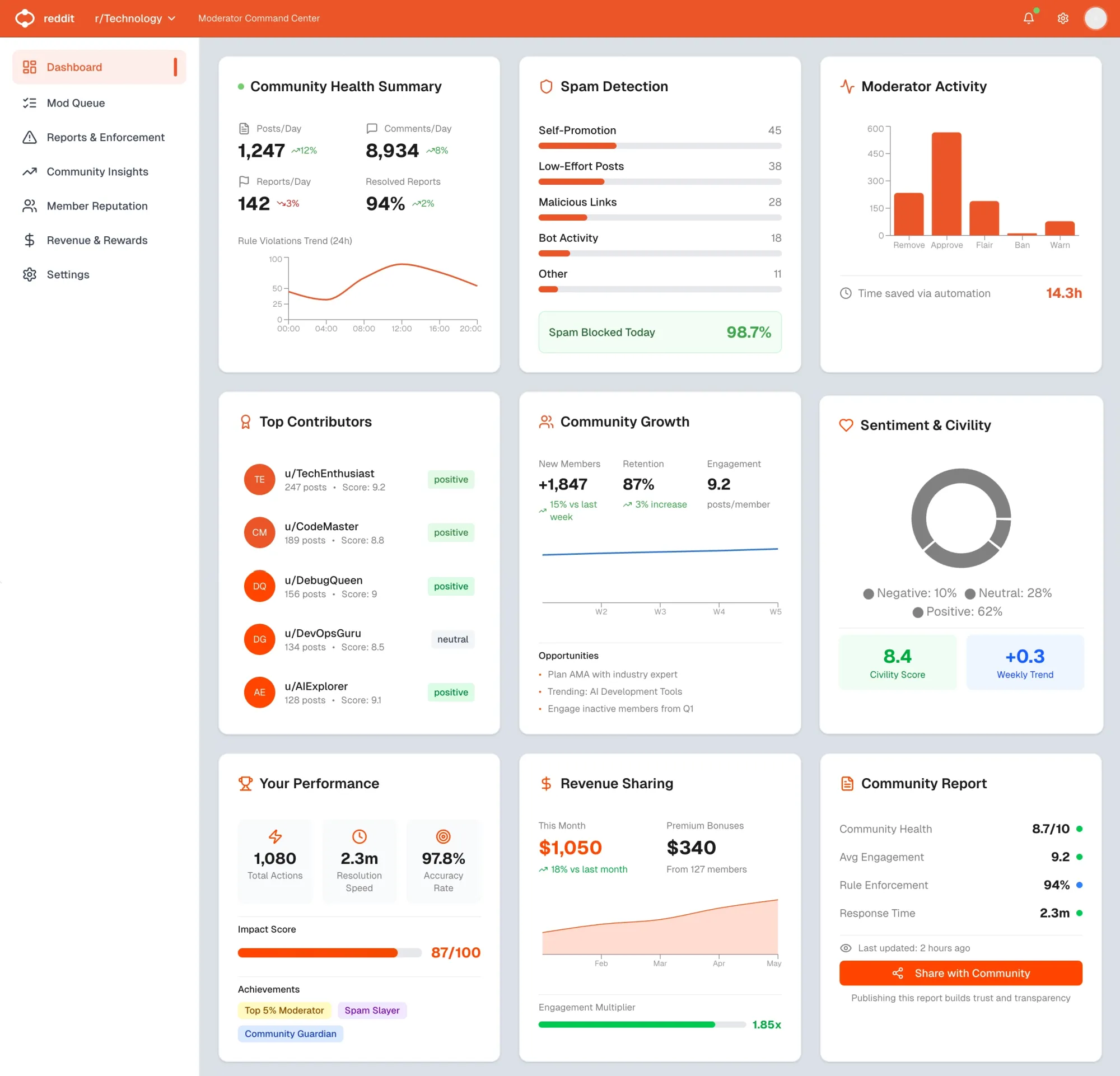Click the Top Contributors award icon
Screen dimensions: 1120x1076
(246, 422)
